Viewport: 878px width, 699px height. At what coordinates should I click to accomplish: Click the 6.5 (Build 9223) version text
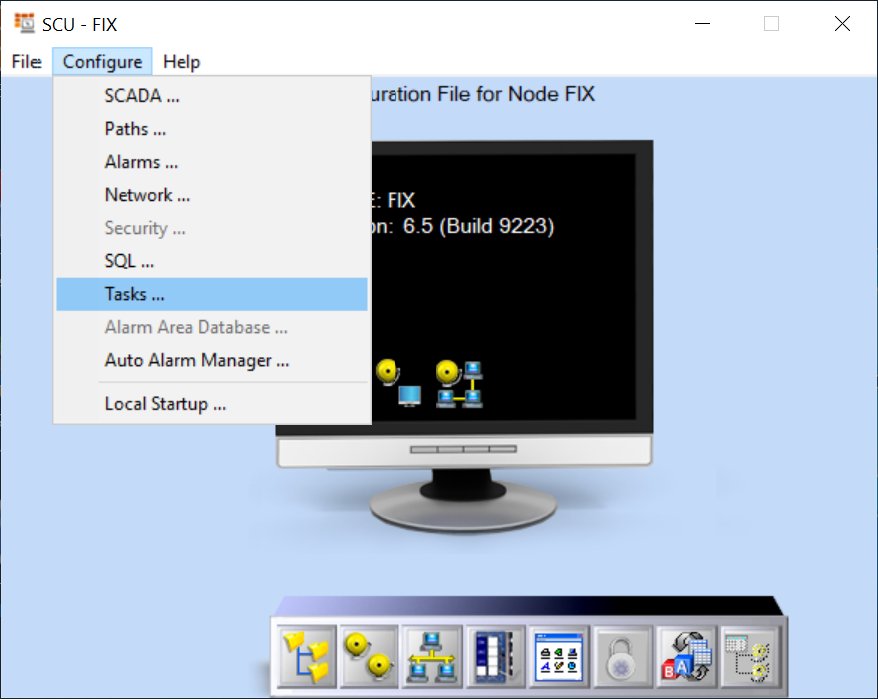[x=478, y=226]
